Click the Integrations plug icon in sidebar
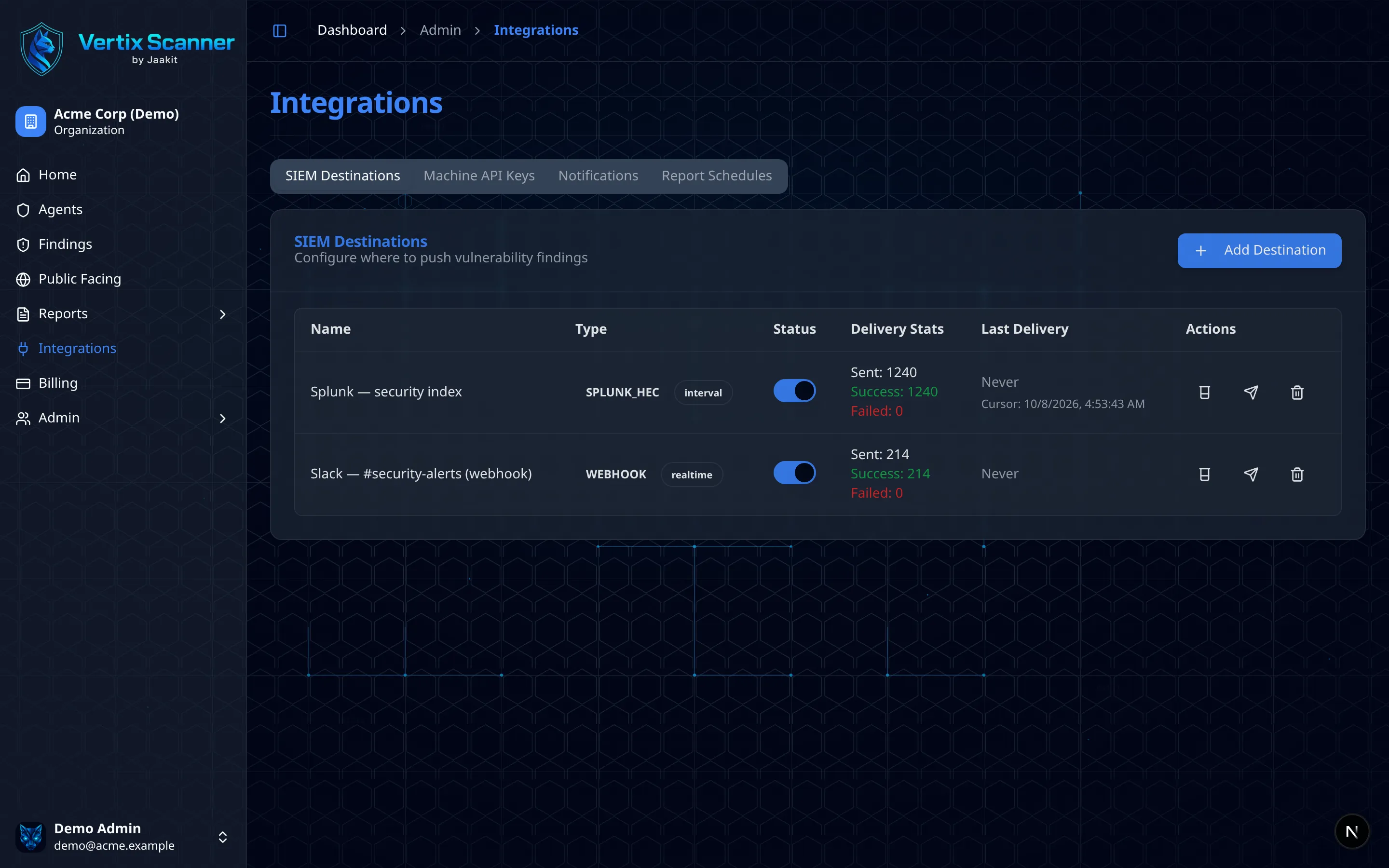 (x=23, y=349)
